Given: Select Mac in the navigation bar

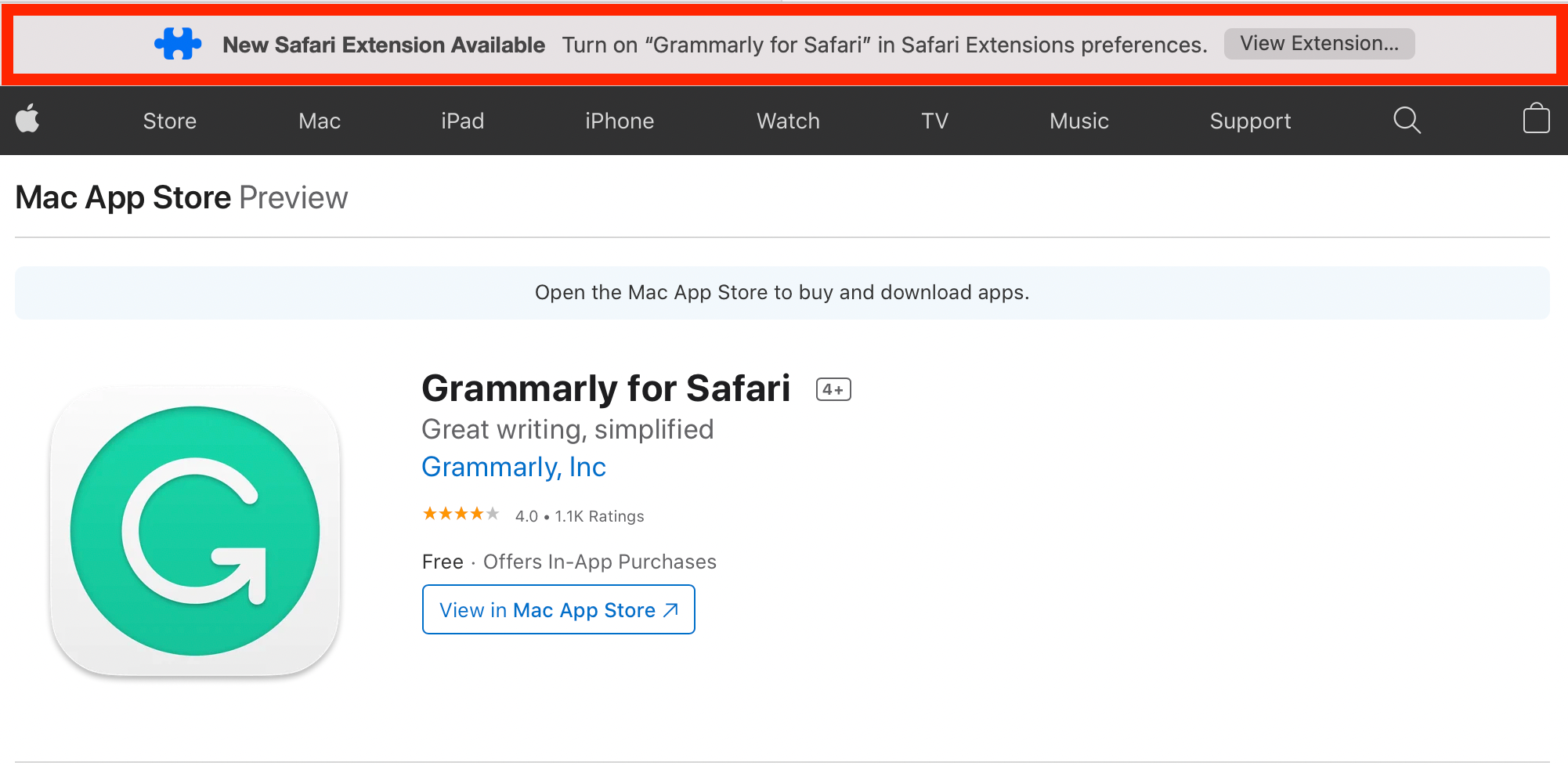Looking at the screenshot, I should pyautogui.click(x=320, y=121).
